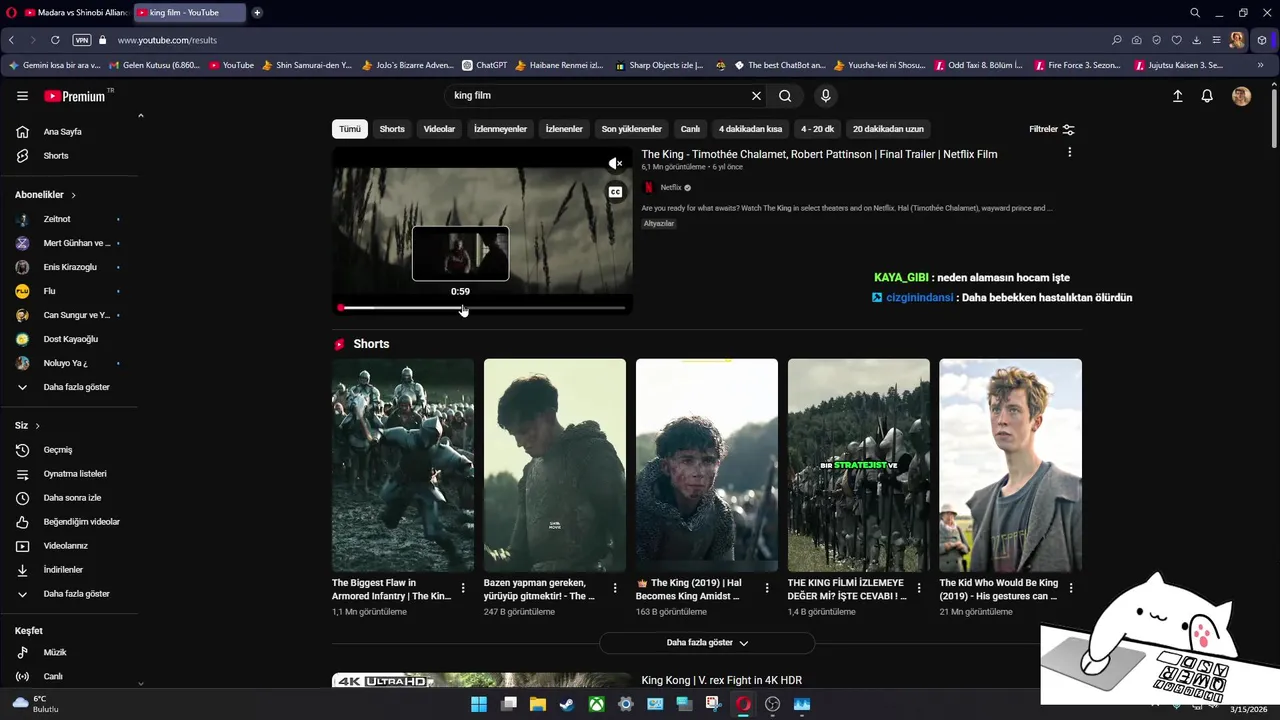
Task: Select the Tümü filter chip
Action: [349, 129]
